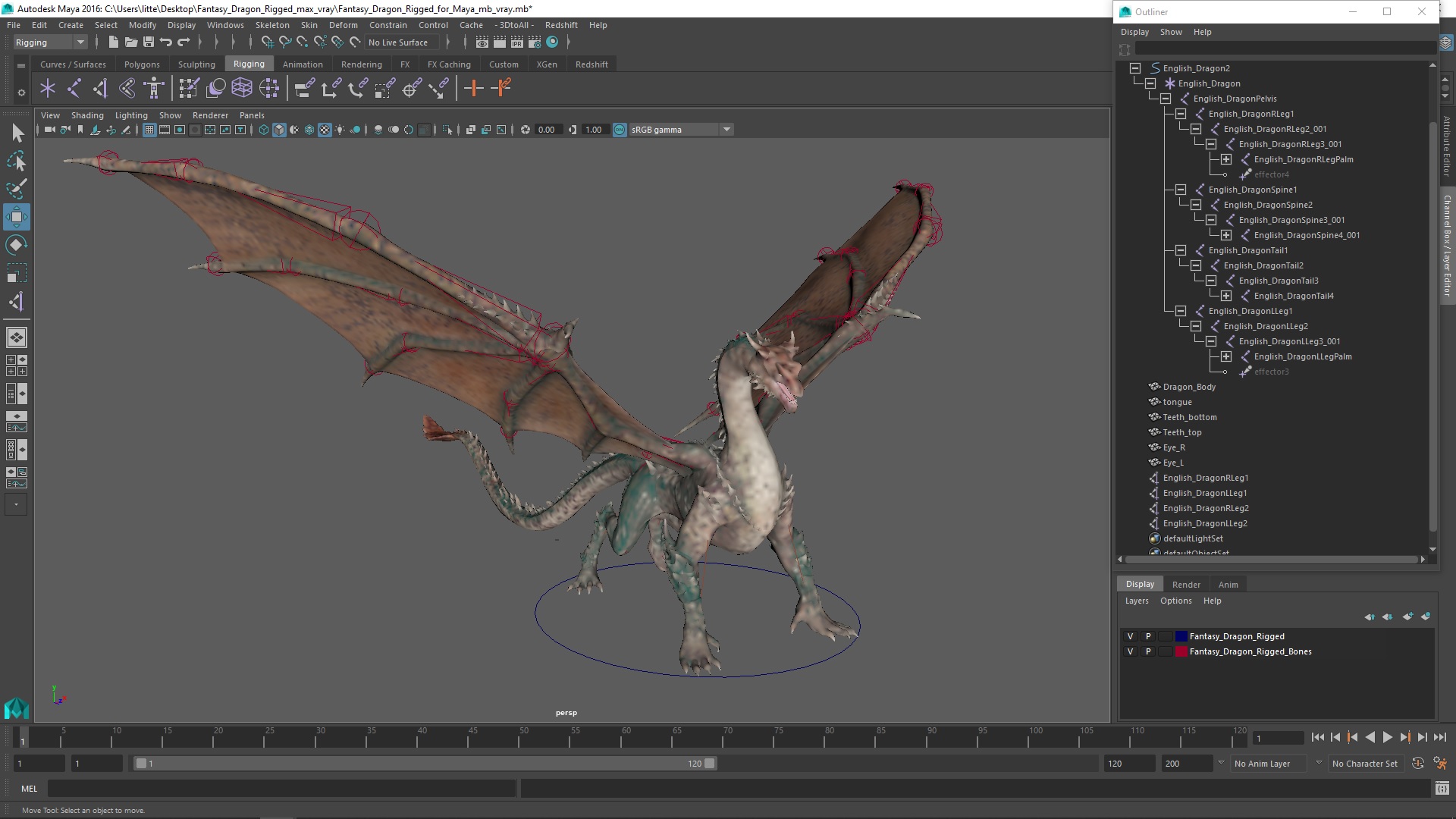Click the Parent constraint shelf icon
This screenshot has width=1456, height=819.
point(304,89)
